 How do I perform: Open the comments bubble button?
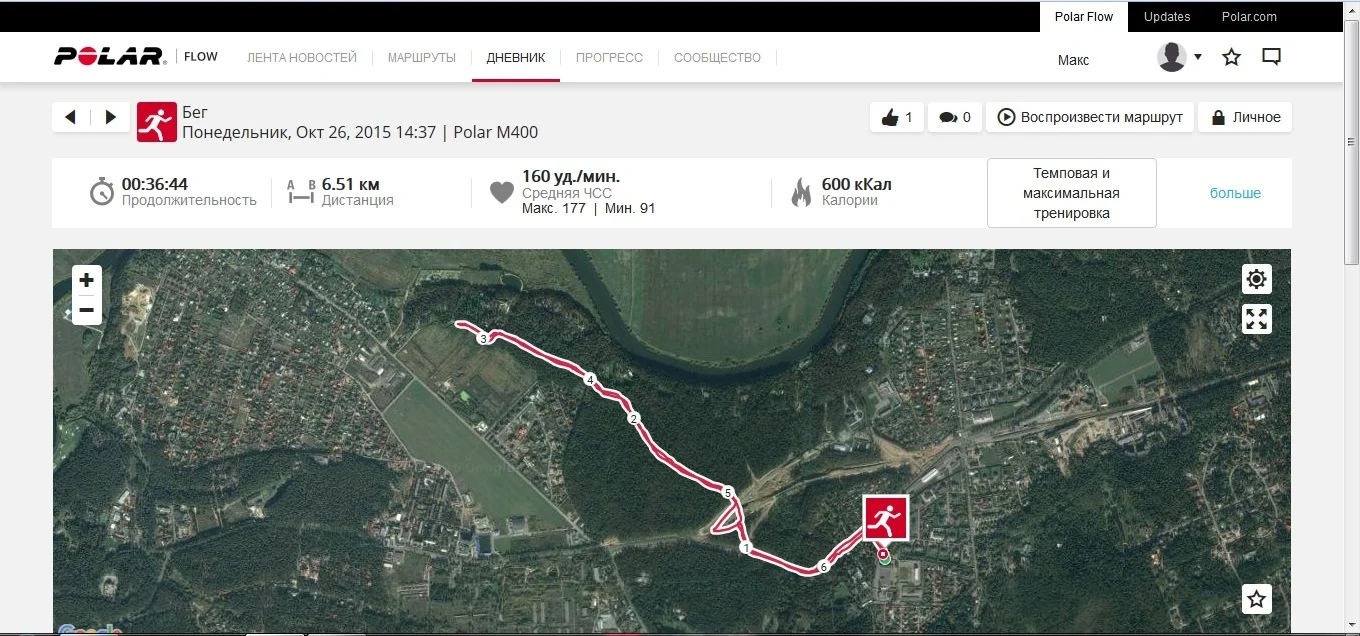(955, 117)
